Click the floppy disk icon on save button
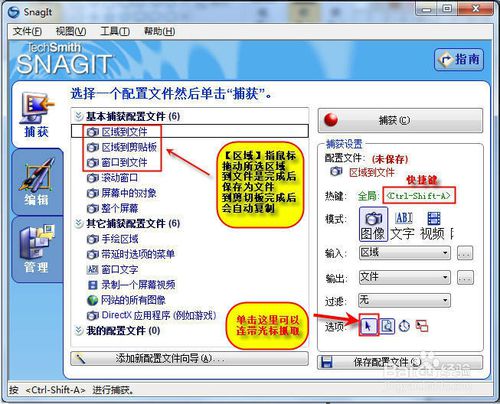This screenshot has width=500, height=404. [327, 362]
